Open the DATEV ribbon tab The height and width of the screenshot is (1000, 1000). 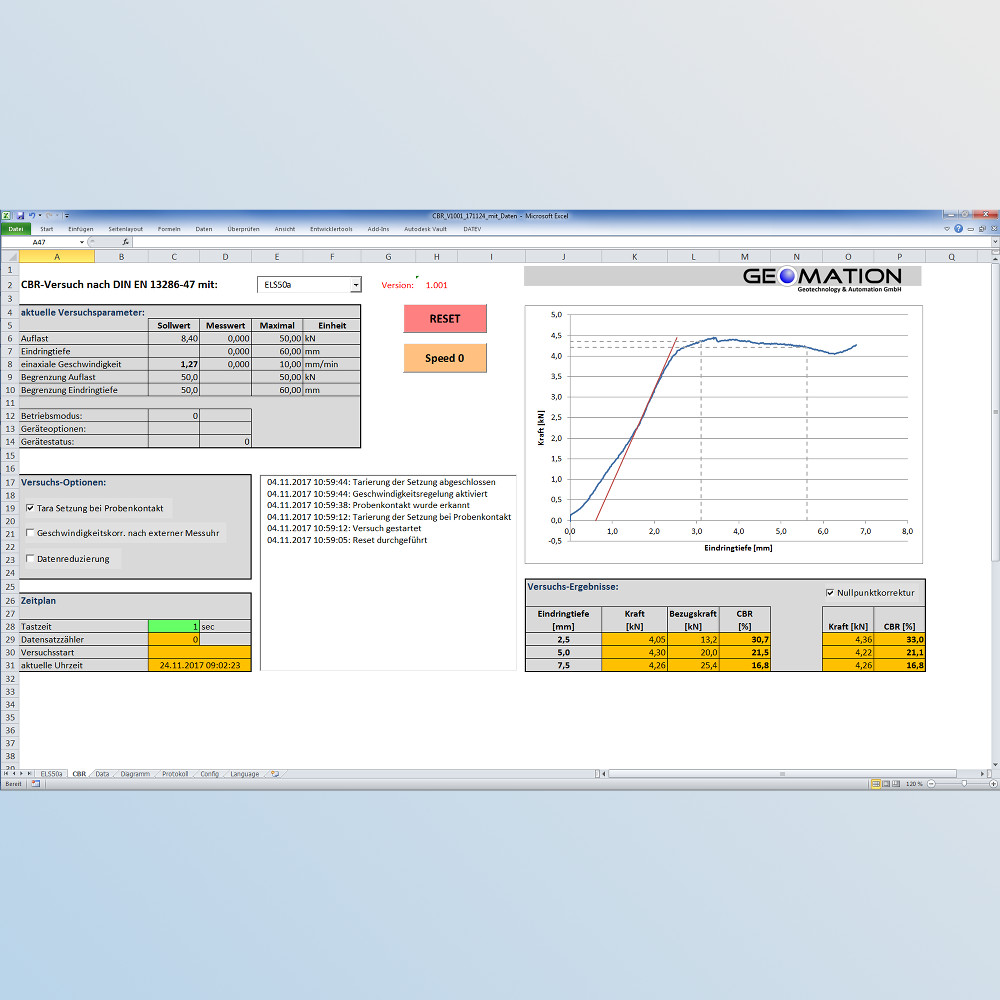tap(472, 229)
